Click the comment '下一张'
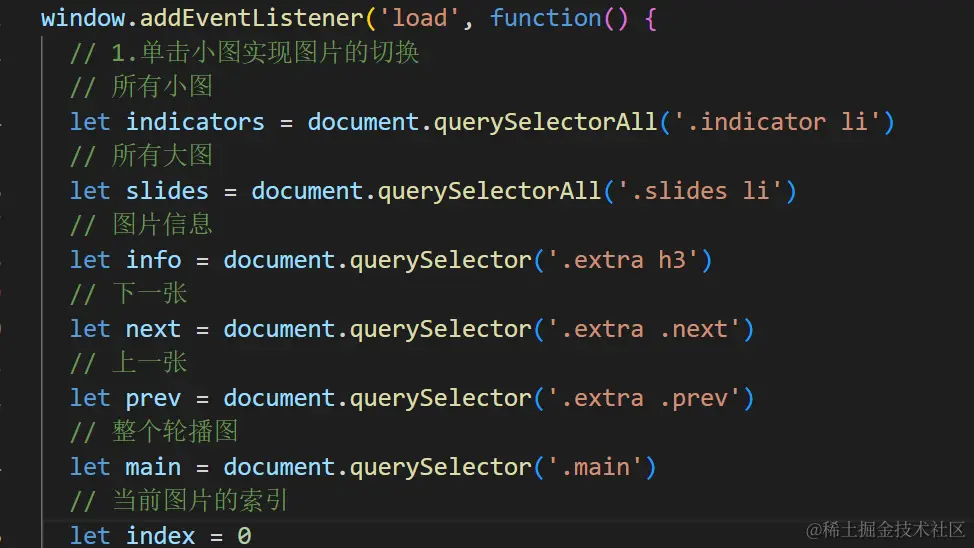 (150, 294)
